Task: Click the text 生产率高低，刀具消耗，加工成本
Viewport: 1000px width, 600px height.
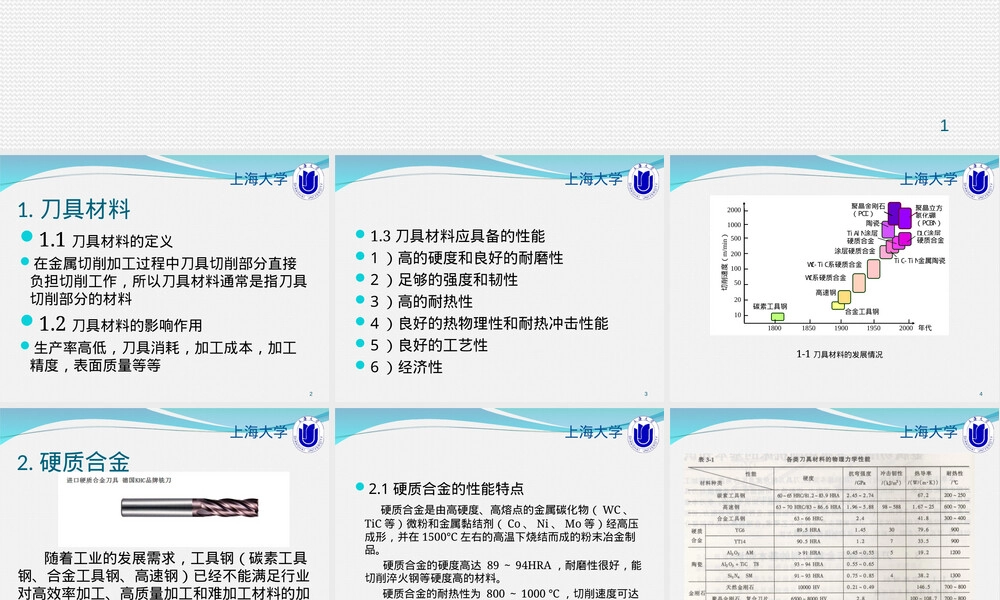Action: (x=163, y=356)
